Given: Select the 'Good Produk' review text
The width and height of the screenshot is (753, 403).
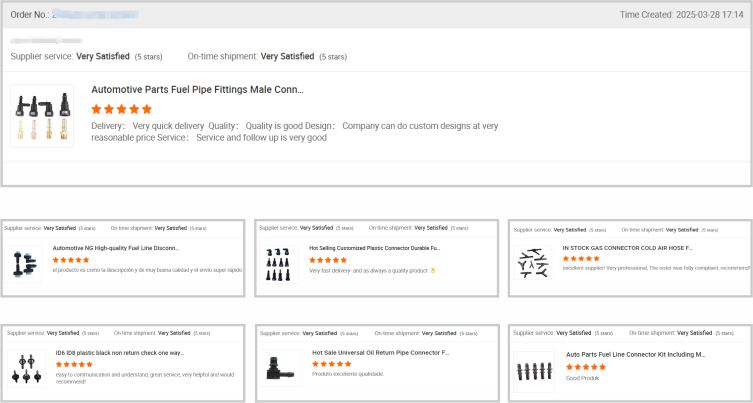Looking at the screenshot, I should (583, 378).
